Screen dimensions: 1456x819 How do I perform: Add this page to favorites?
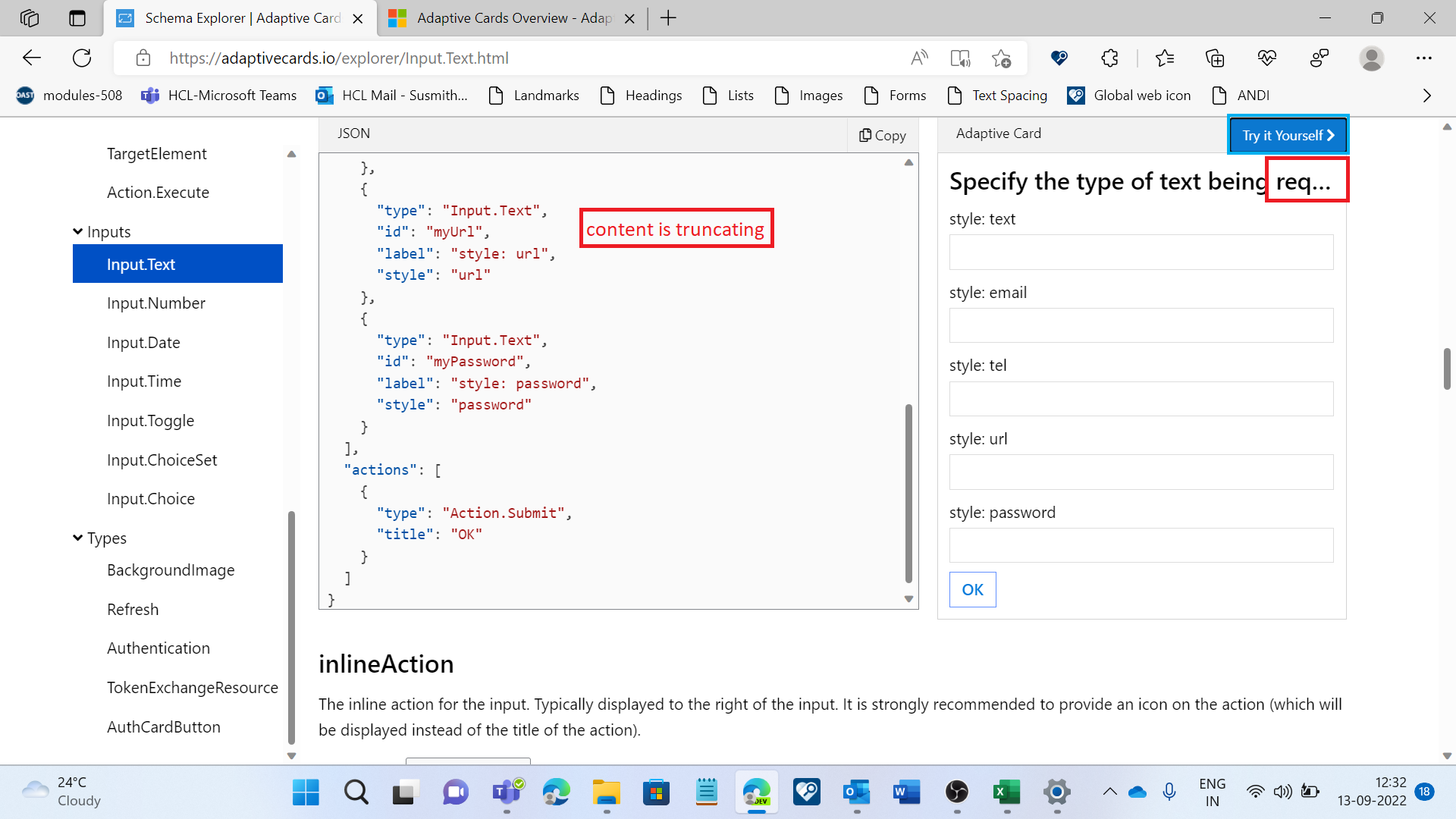(1002, 58)
